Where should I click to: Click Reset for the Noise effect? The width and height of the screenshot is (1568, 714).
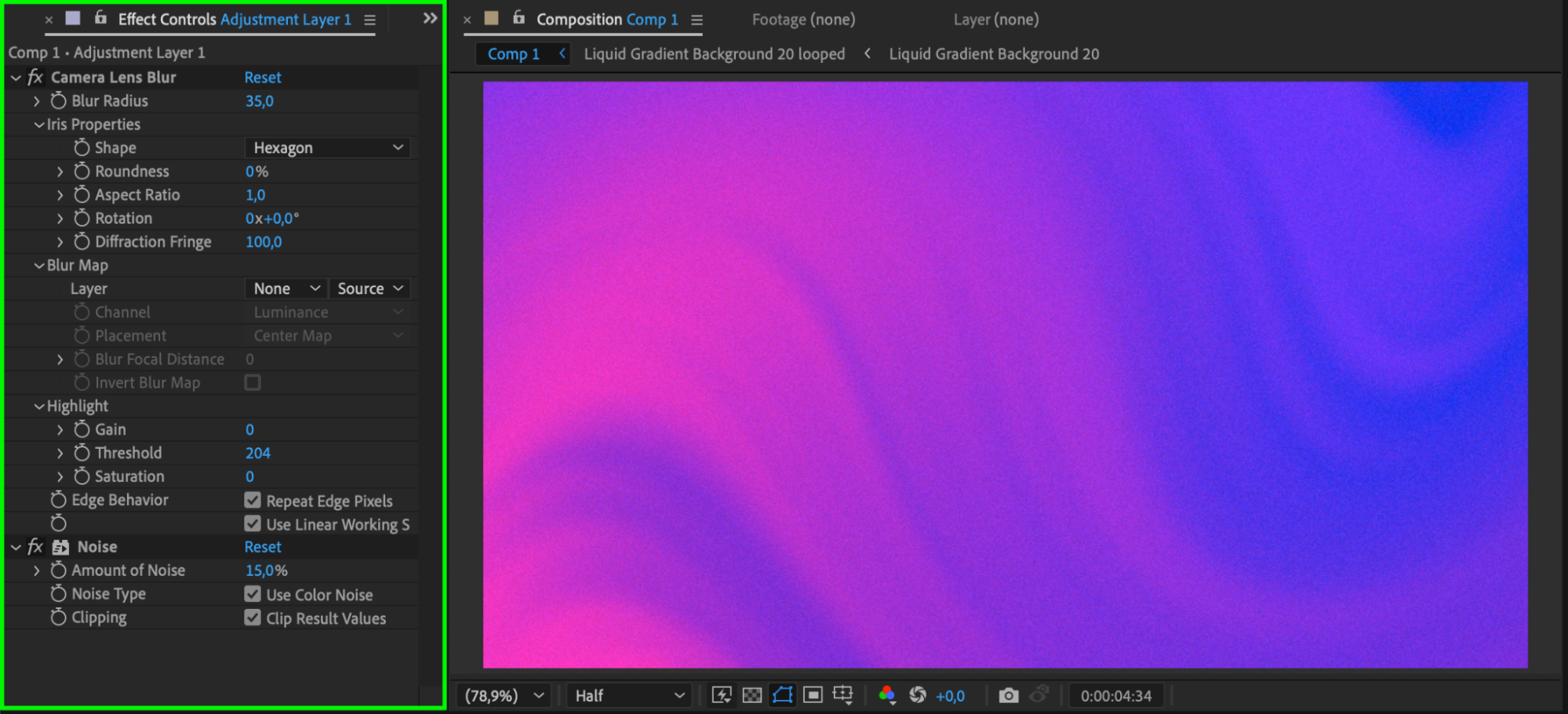[x=262, y=547]
